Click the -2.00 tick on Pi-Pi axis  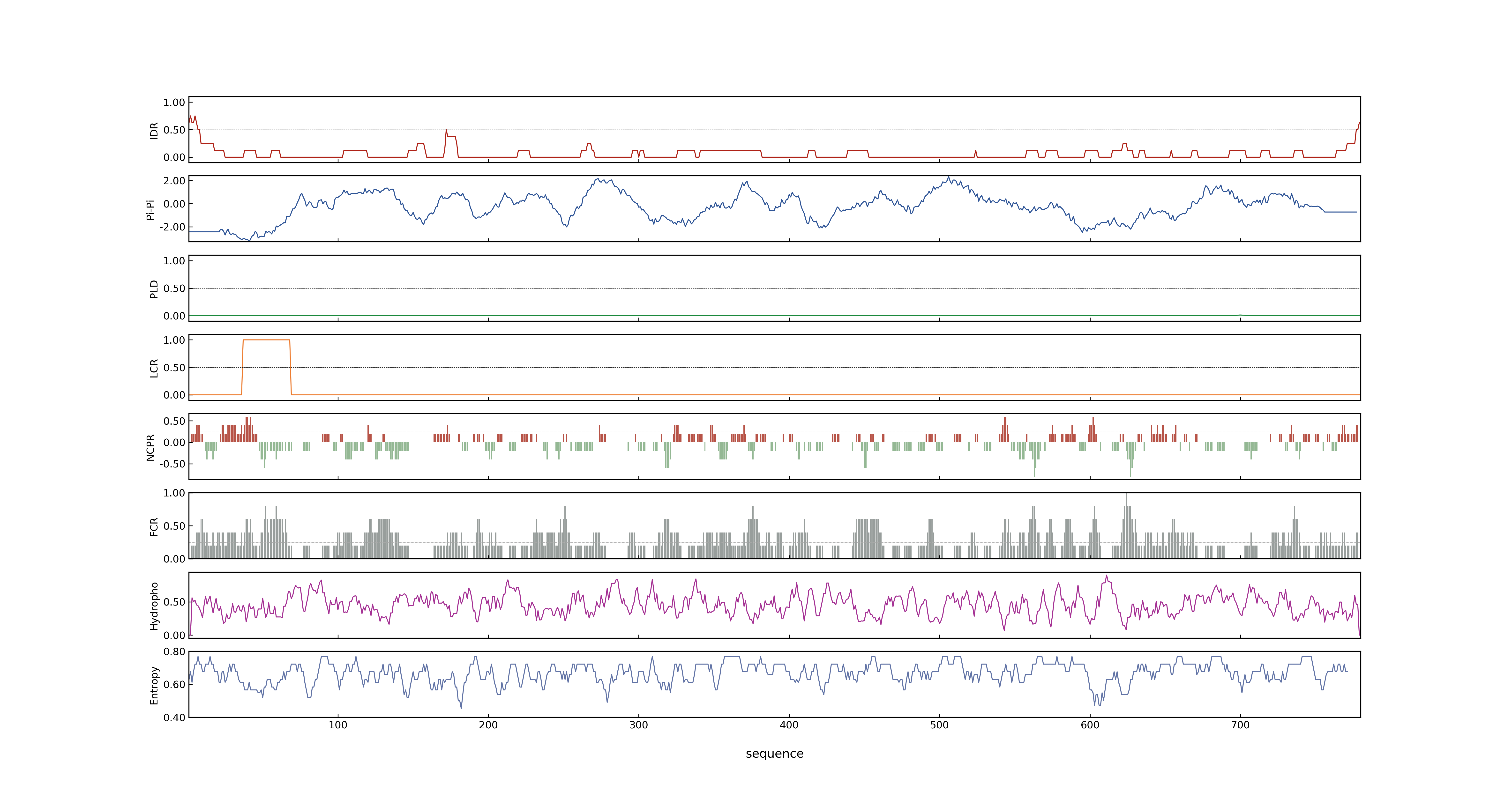coord(172,227)
